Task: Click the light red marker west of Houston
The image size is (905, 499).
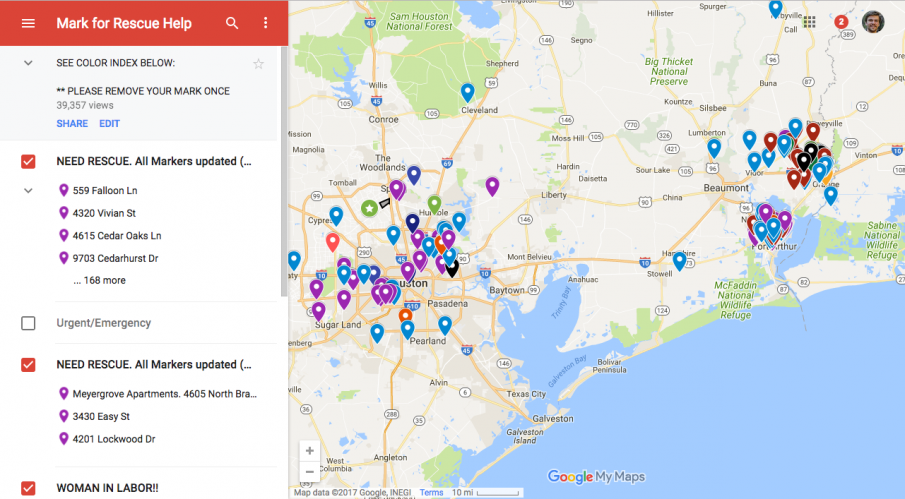Action: (332, 242)
